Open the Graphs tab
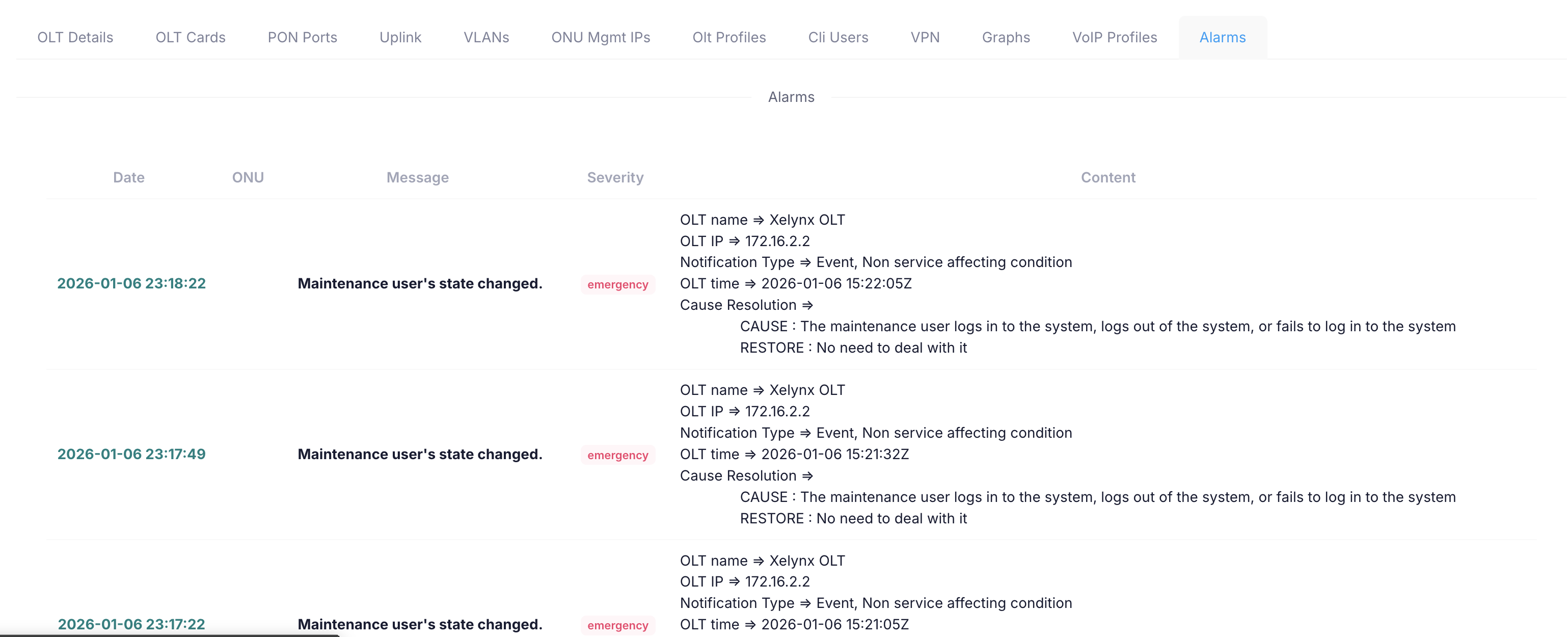The height and width of the screenshot is (637, 1568). (x=1006, y=38)
